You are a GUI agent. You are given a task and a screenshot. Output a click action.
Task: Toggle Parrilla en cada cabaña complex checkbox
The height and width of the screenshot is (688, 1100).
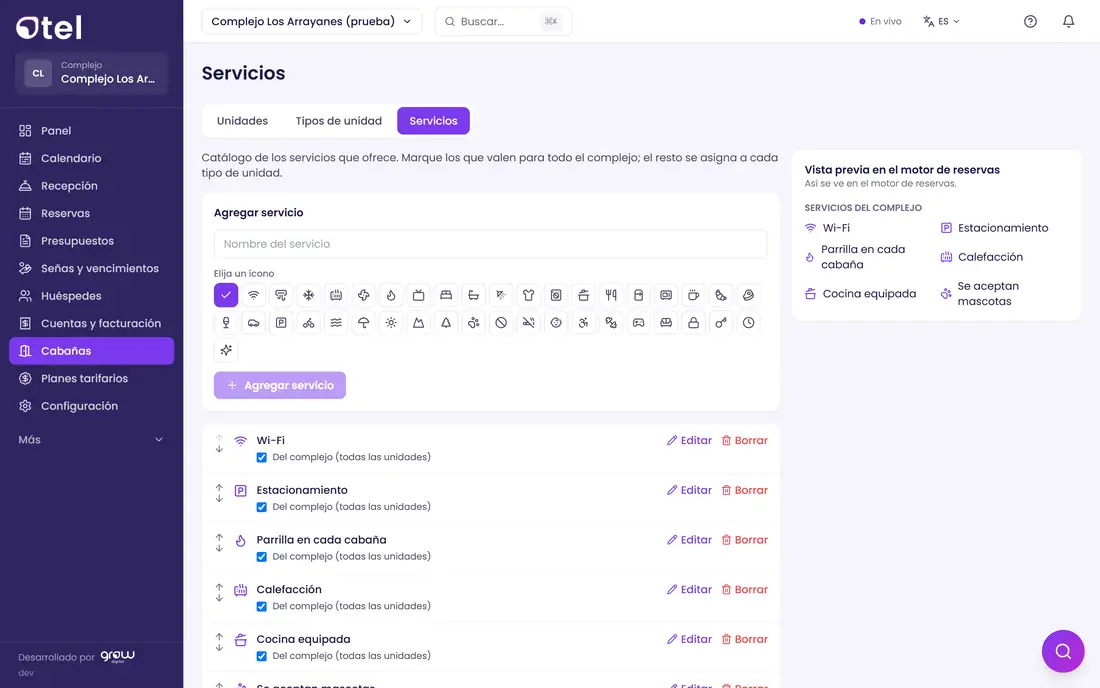click(x=262, y=557)
